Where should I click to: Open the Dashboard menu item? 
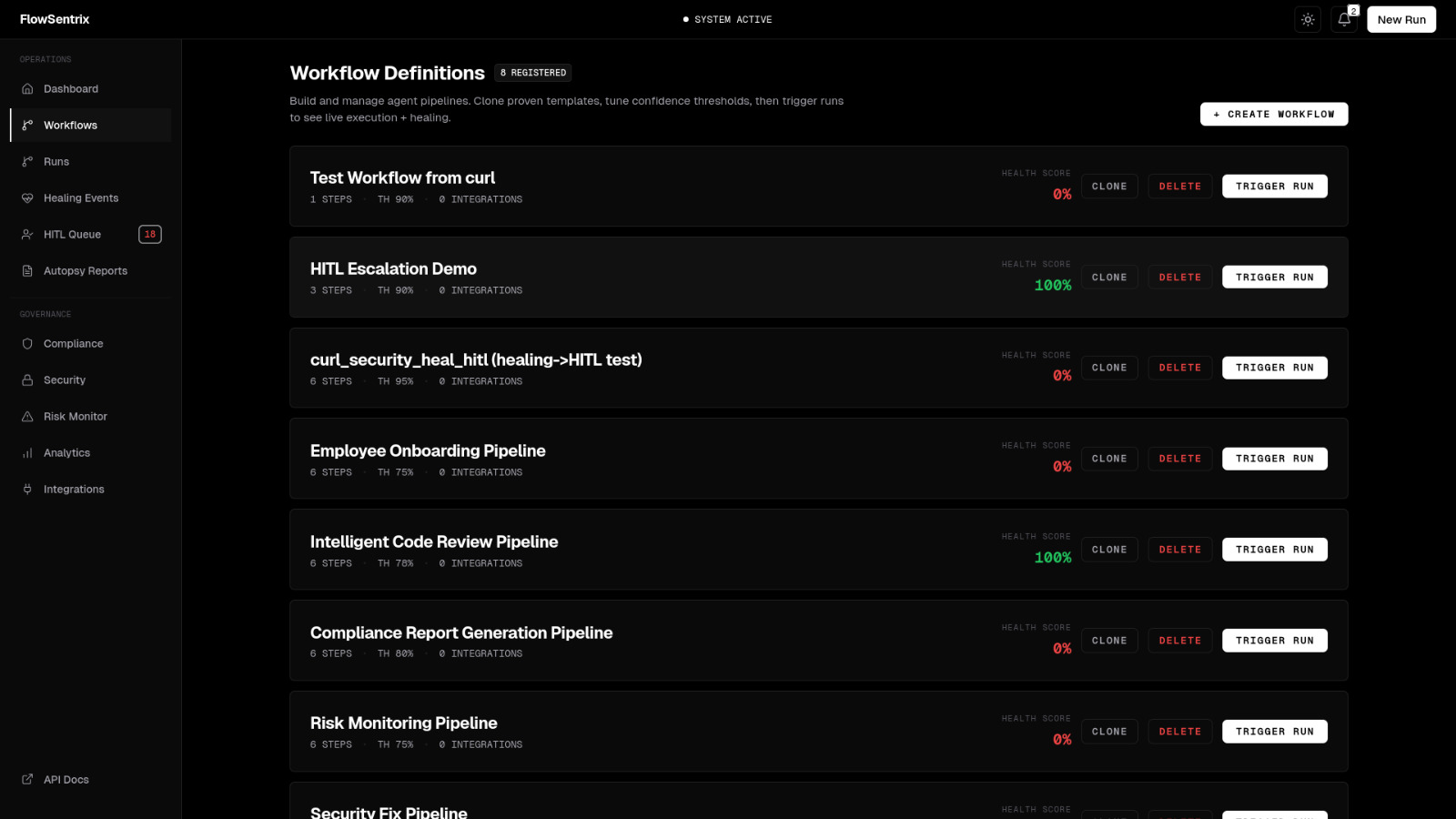click(x=91, y=89)
